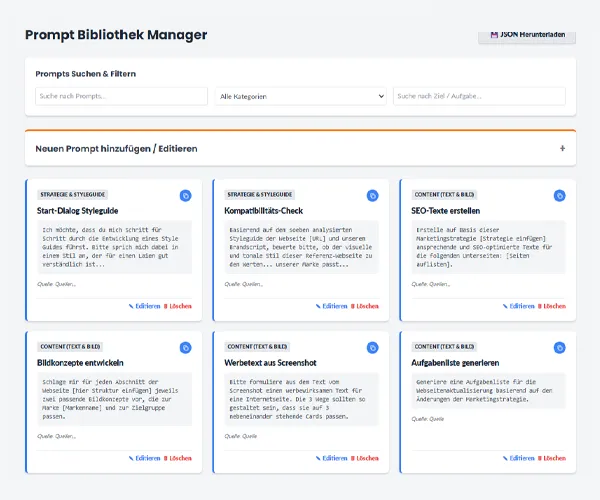Focus the Suche nach Ziel / Aufgabe field

(479, 96)
